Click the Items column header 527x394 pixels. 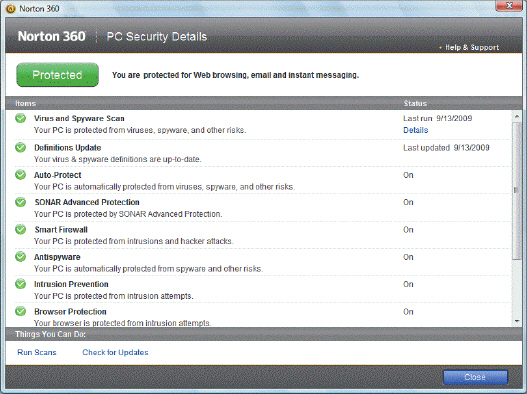26,103
